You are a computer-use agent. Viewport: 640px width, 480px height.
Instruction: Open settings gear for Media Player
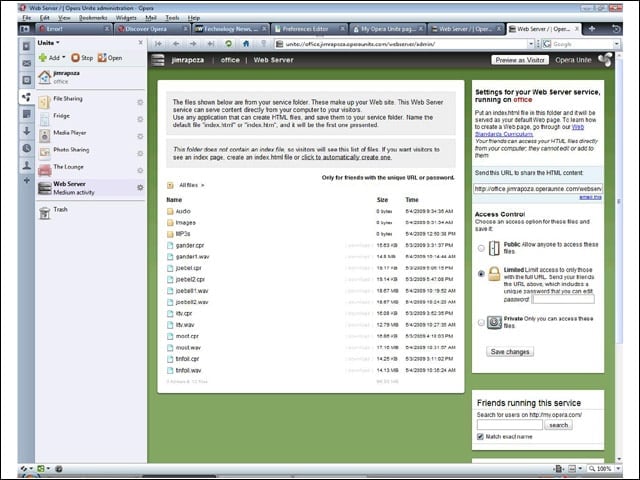coord(140,136)
